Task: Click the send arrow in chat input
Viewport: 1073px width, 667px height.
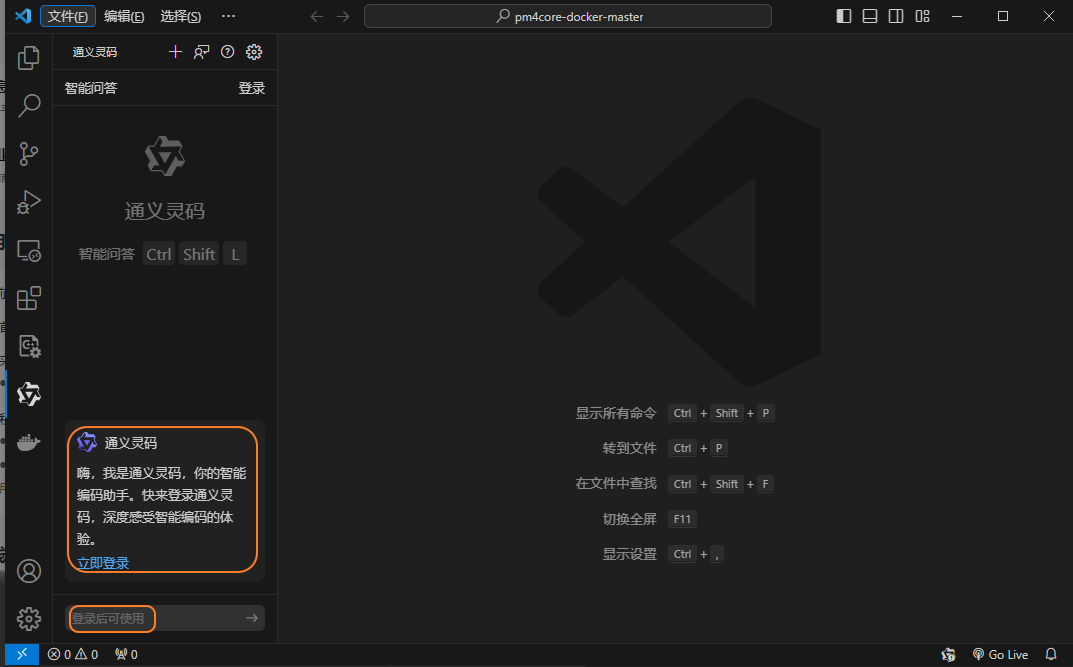Action: 252,618
